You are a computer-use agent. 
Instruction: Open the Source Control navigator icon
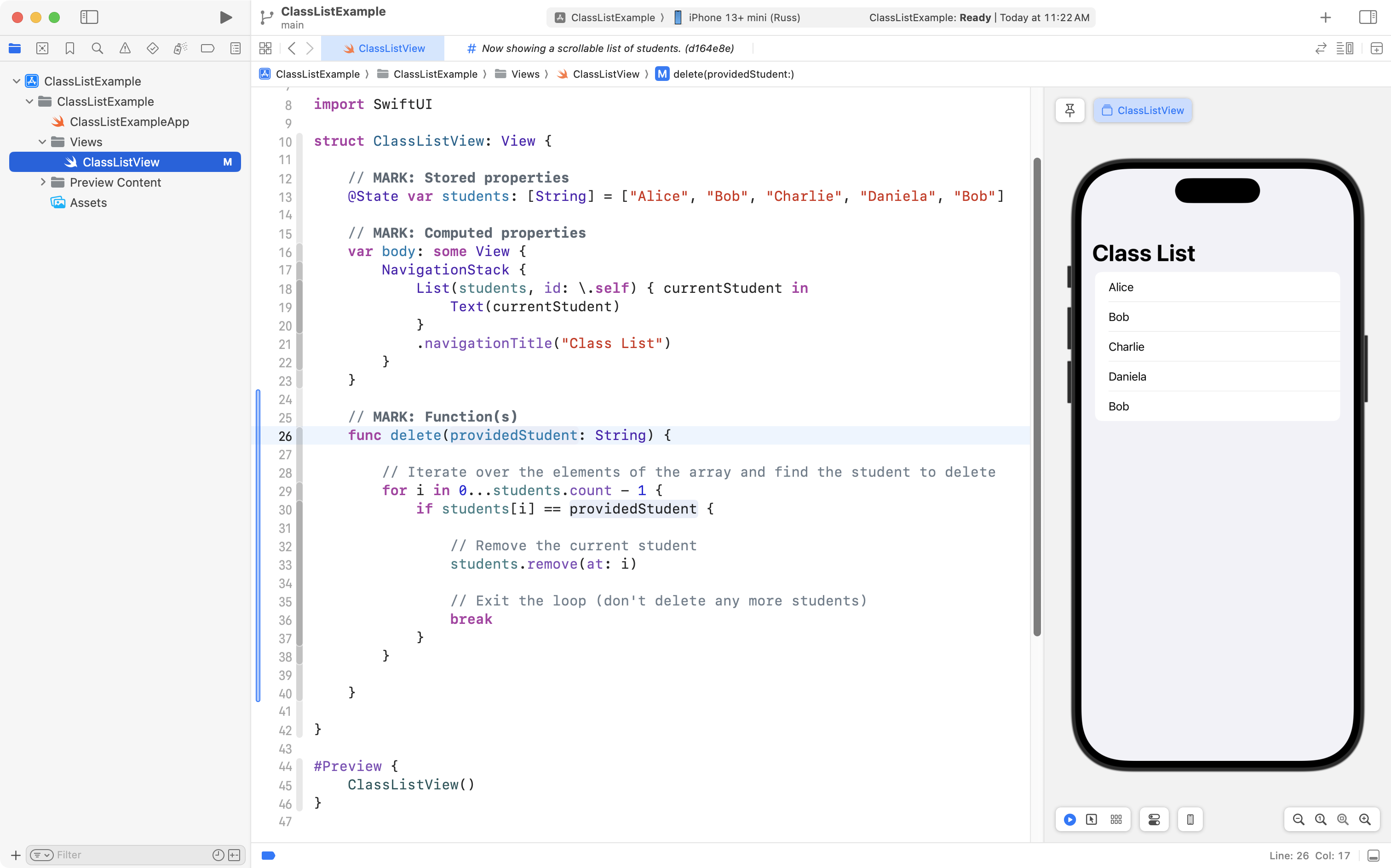pyautogui.click(x=42, y=48)
